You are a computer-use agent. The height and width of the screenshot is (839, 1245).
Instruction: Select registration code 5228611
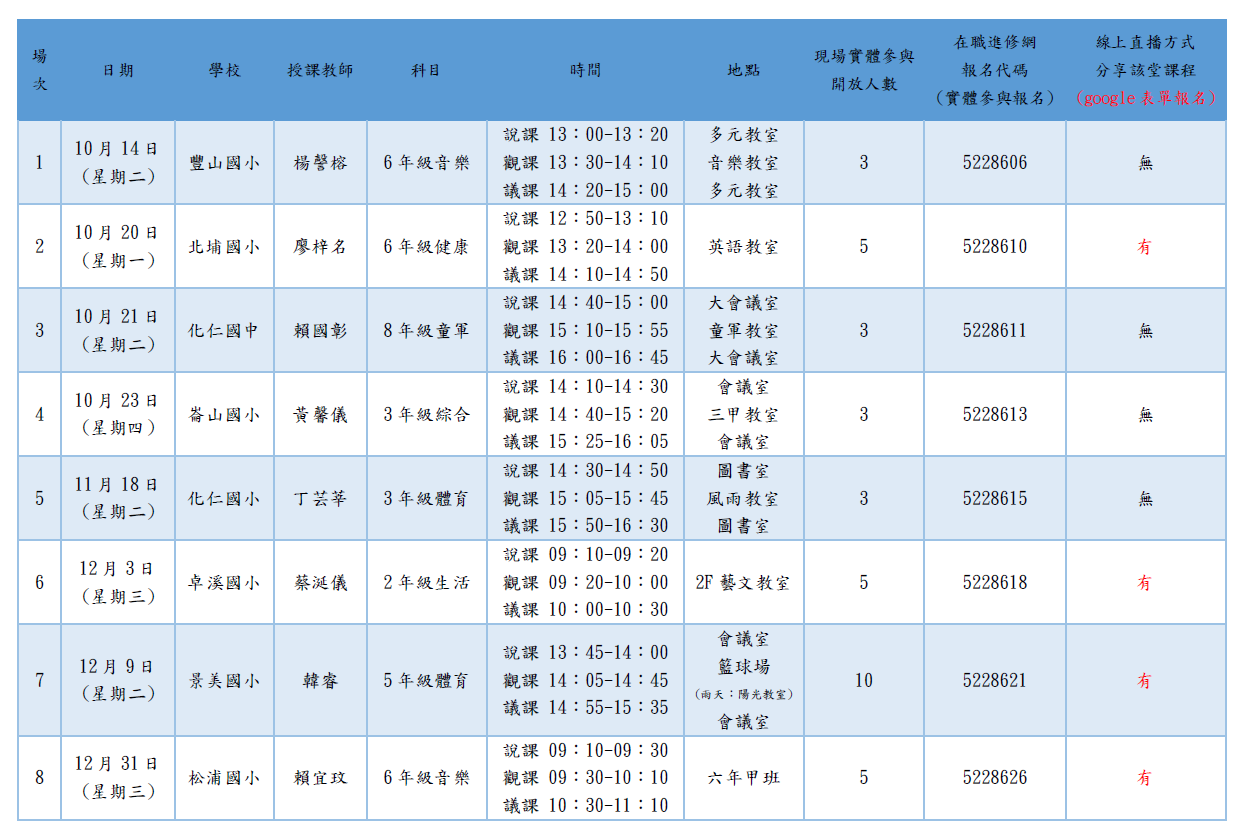pyautogui.click(x=995, y=331)
